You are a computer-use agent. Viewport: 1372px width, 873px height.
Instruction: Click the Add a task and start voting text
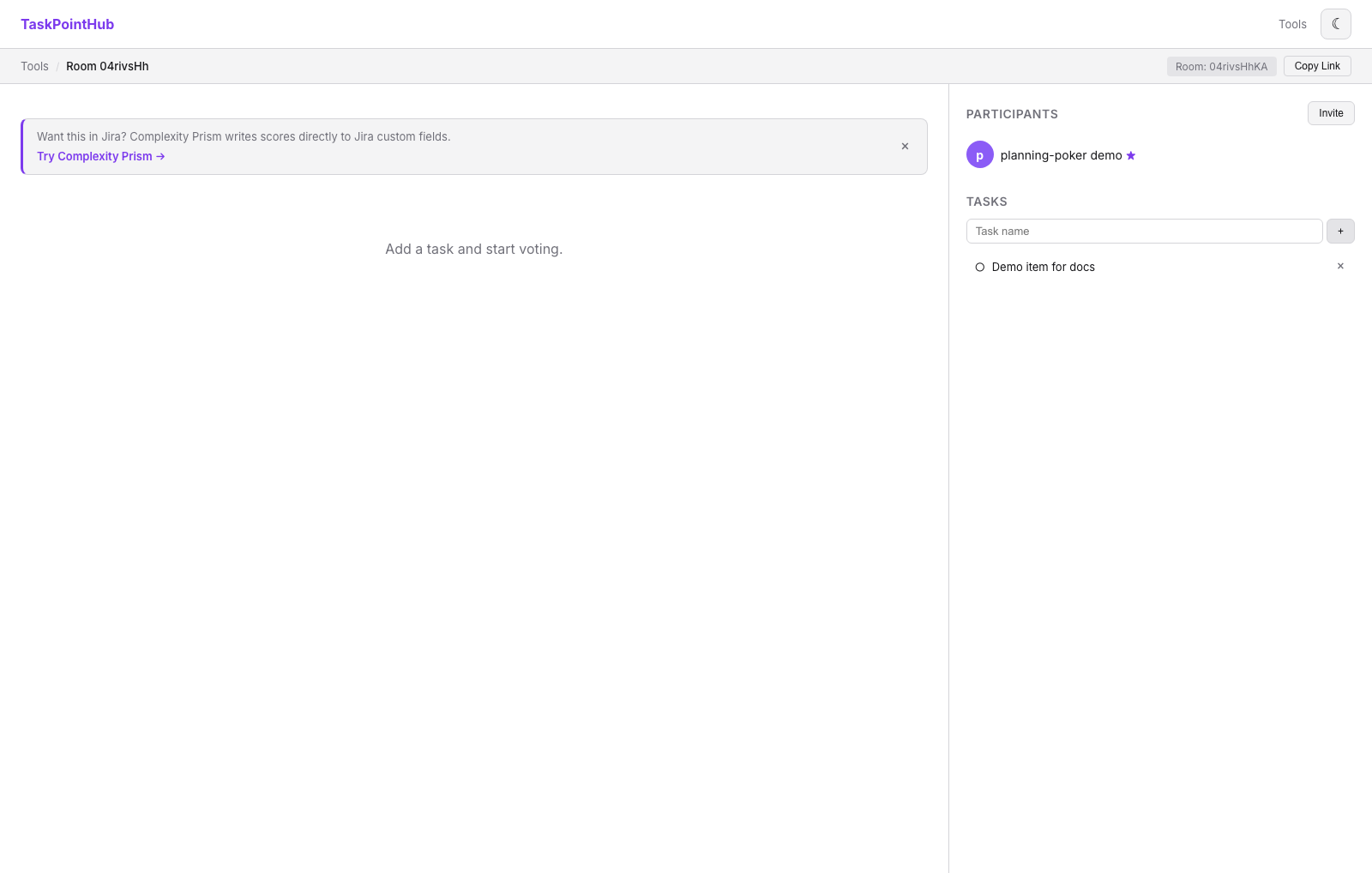click(474, 250)
